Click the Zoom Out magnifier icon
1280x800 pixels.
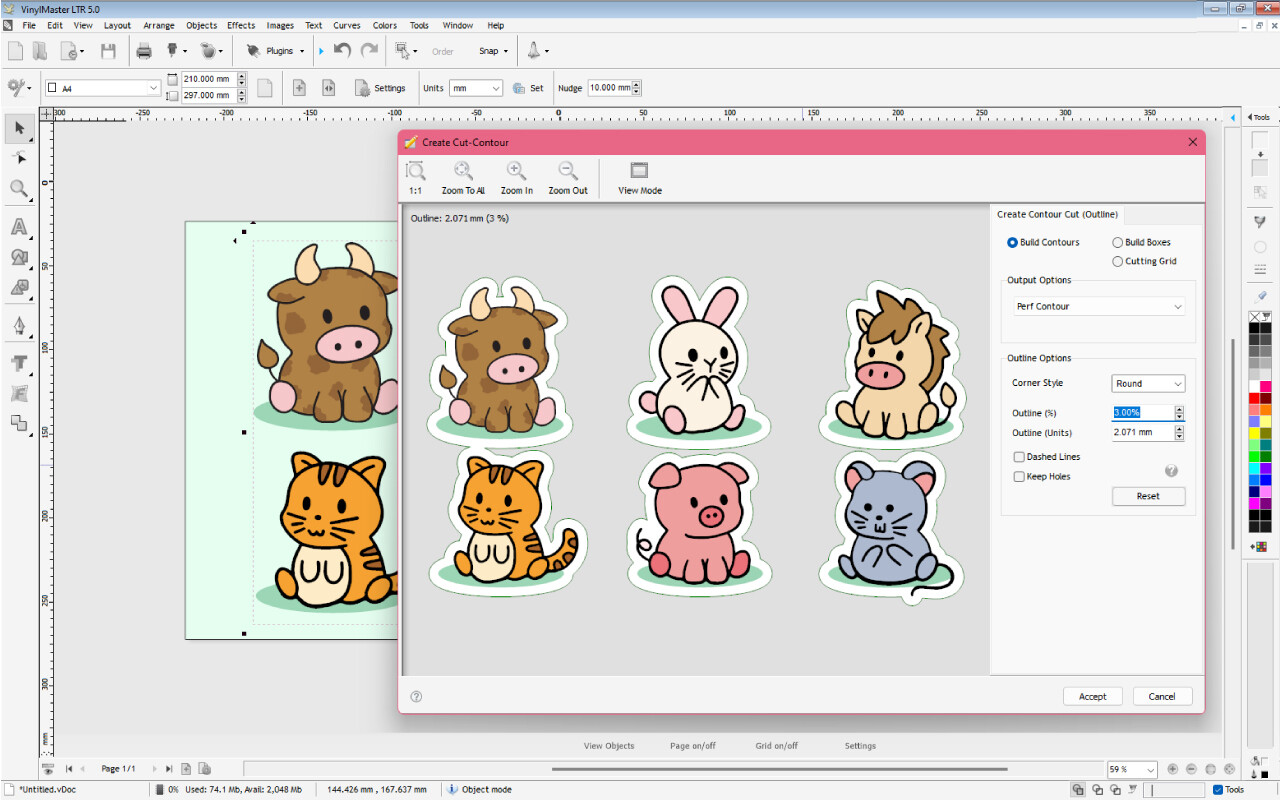(567, 172)
